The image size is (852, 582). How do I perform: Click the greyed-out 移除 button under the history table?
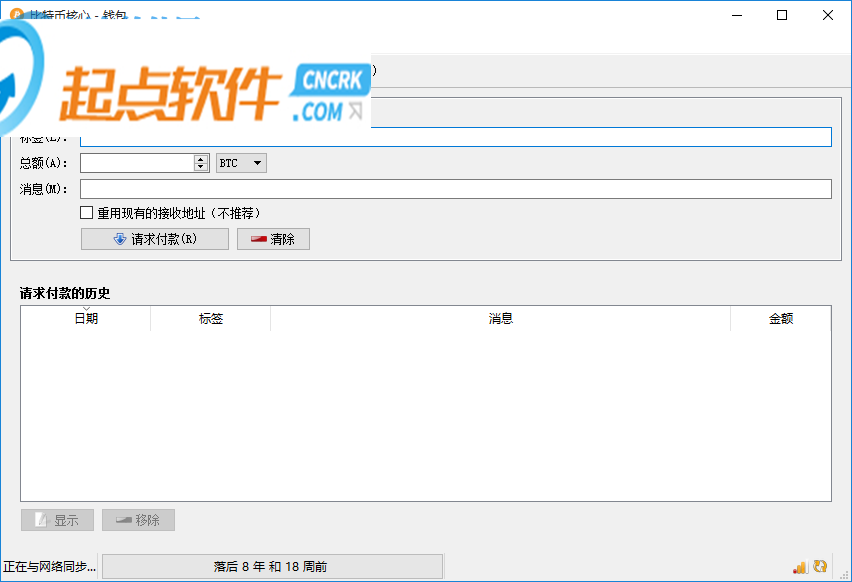pos(139,520)
